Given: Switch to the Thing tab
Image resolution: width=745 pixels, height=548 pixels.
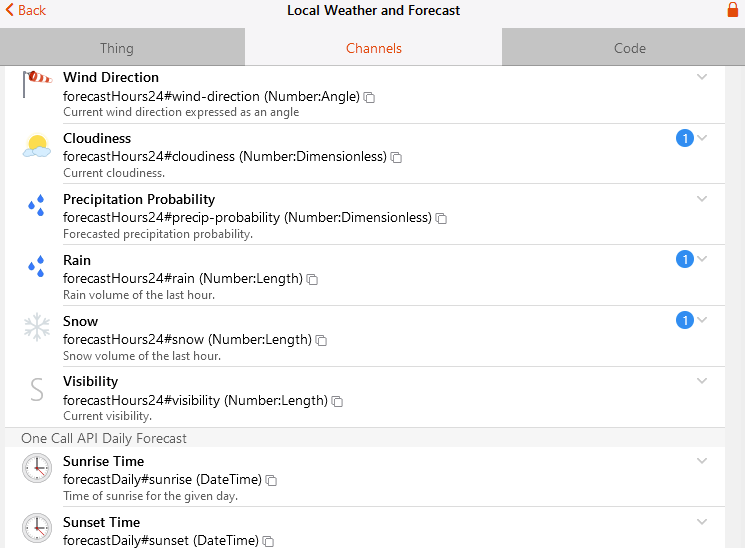Looking at the screenshot, I should click(x=117, y=48).
